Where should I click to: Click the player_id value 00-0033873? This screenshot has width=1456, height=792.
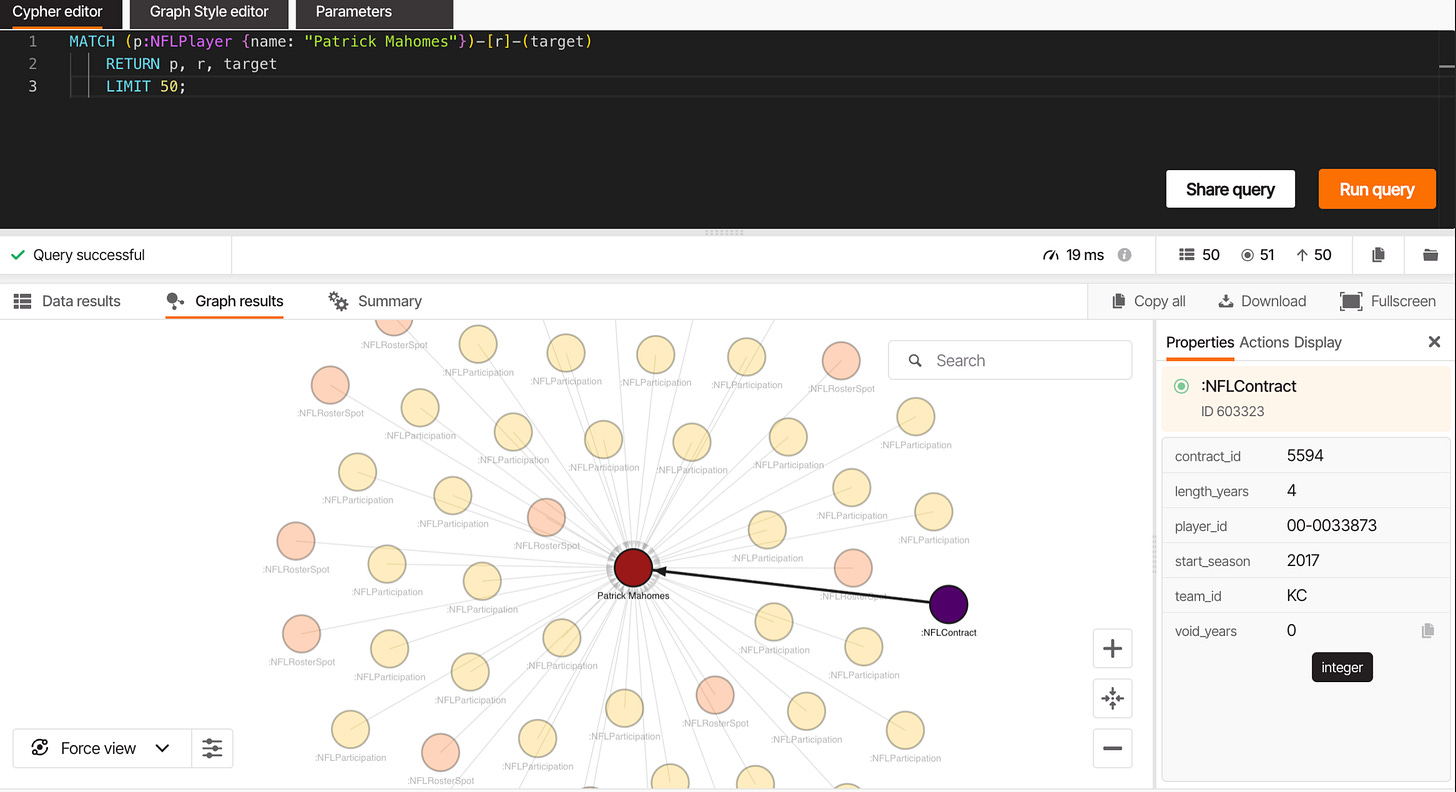coord(1332,526)
